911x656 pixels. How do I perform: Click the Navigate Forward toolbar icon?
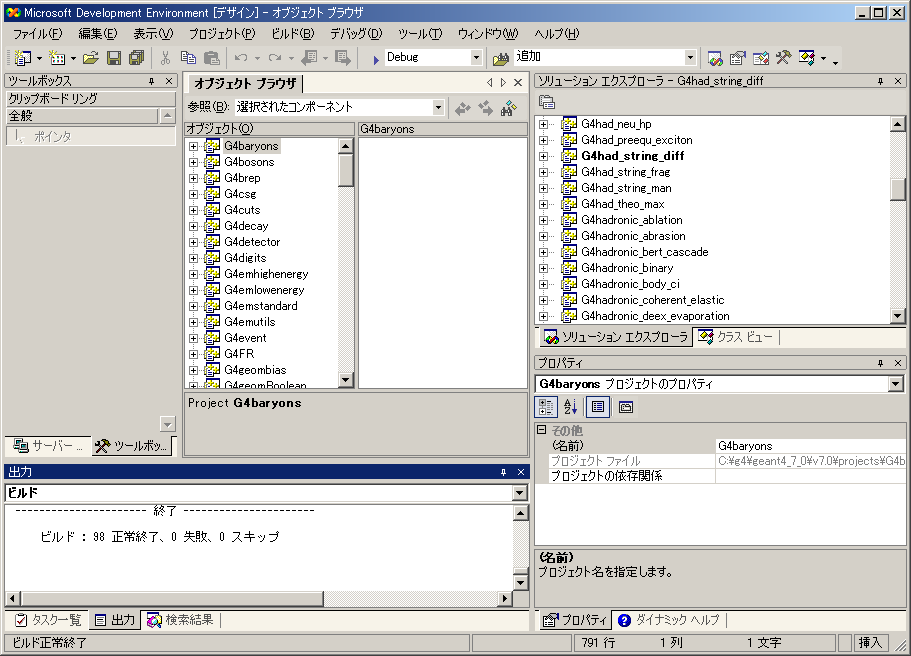(x=343, y=58)
